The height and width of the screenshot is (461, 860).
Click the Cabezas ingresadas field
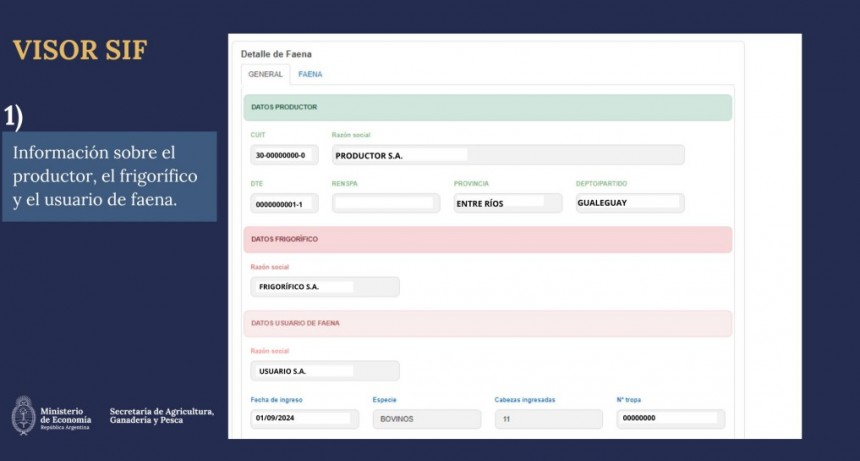(548, 419)
